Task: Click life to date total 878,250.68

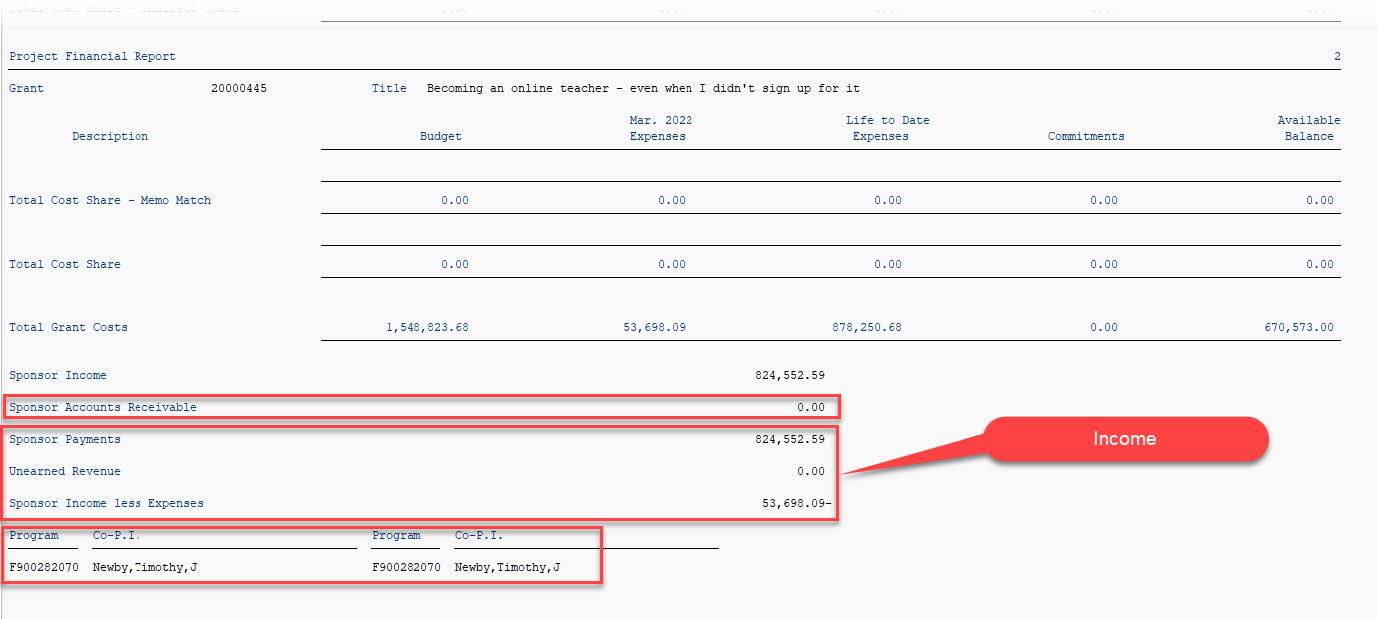Action: 867,327
